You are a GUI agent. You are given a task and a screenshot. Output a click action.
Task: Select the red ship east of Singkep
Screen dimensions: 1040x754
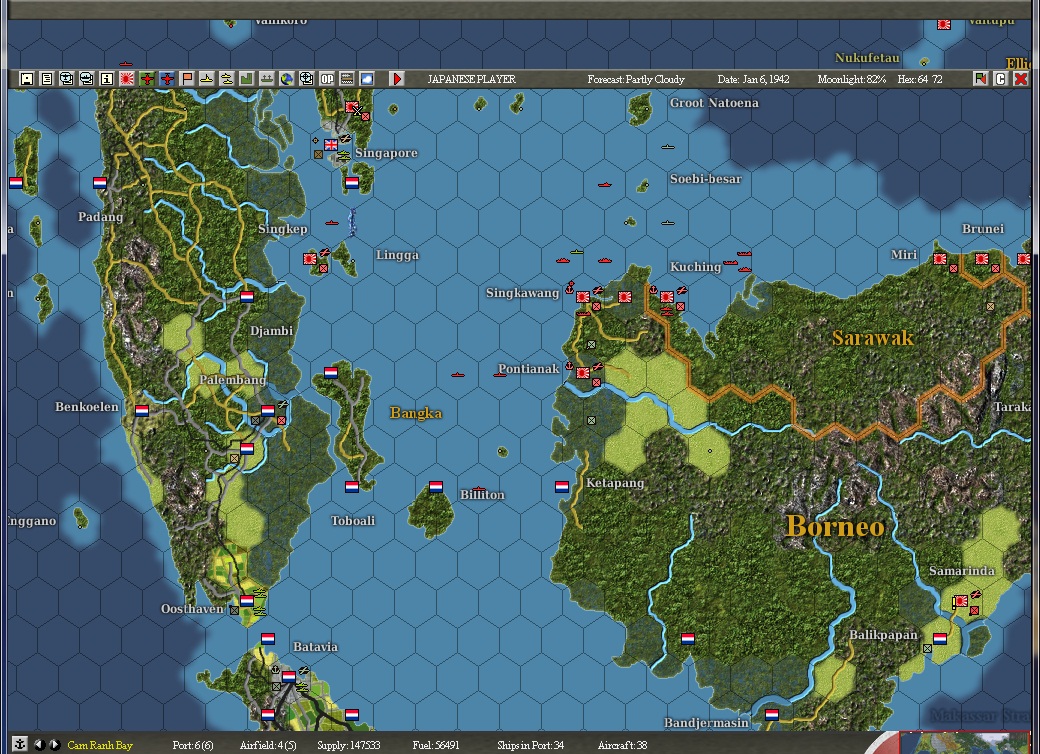pos(332,223)
